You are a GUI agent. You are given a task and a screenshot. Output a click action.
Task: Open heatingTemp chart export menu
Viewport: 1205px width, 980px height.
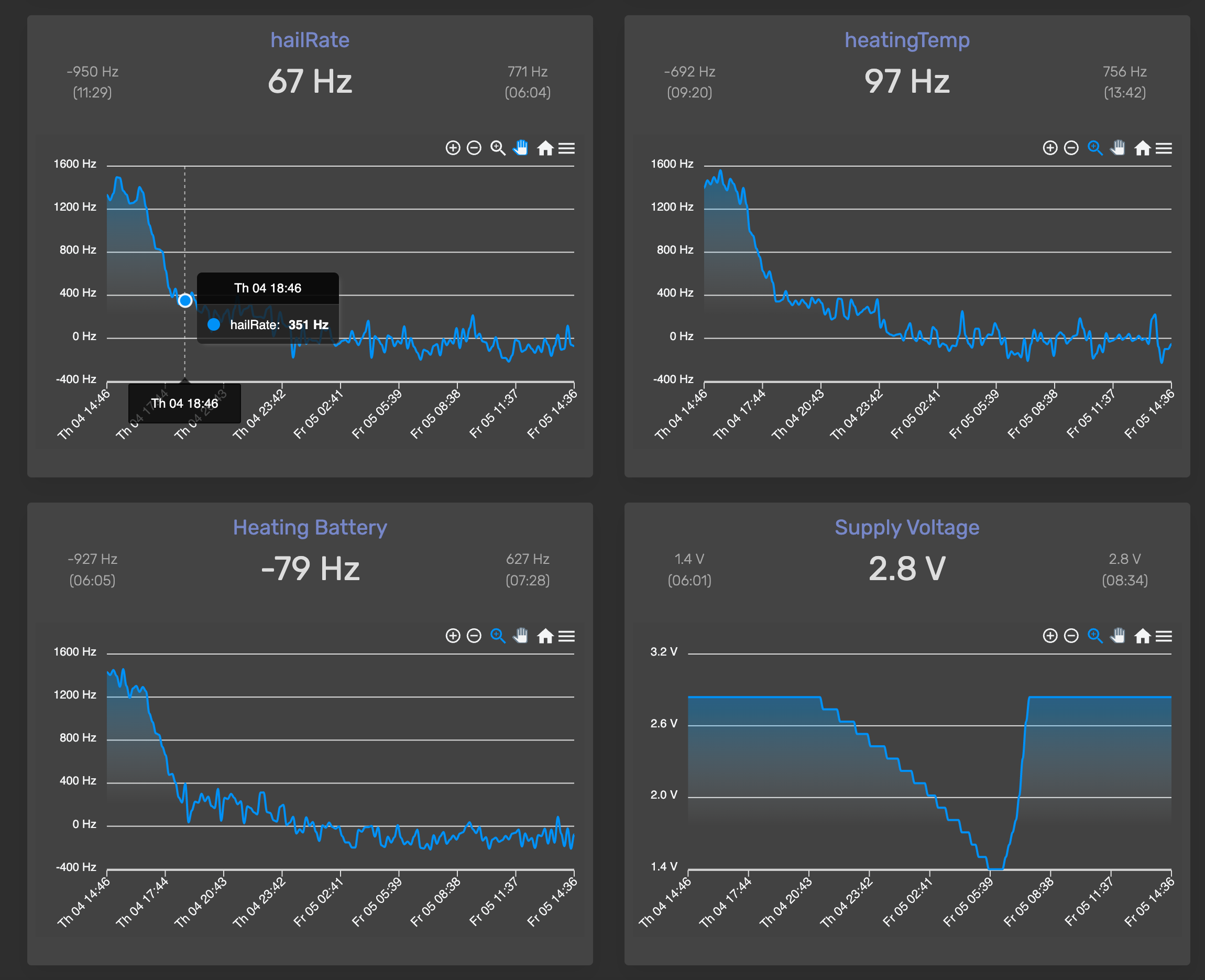pos(1164,148)
